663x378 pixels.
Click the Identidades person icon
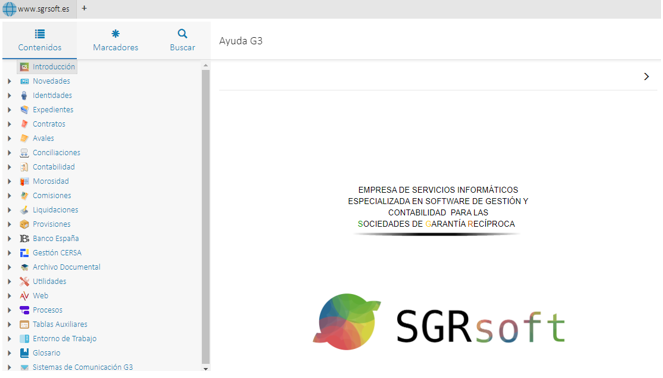coord(24,96)
